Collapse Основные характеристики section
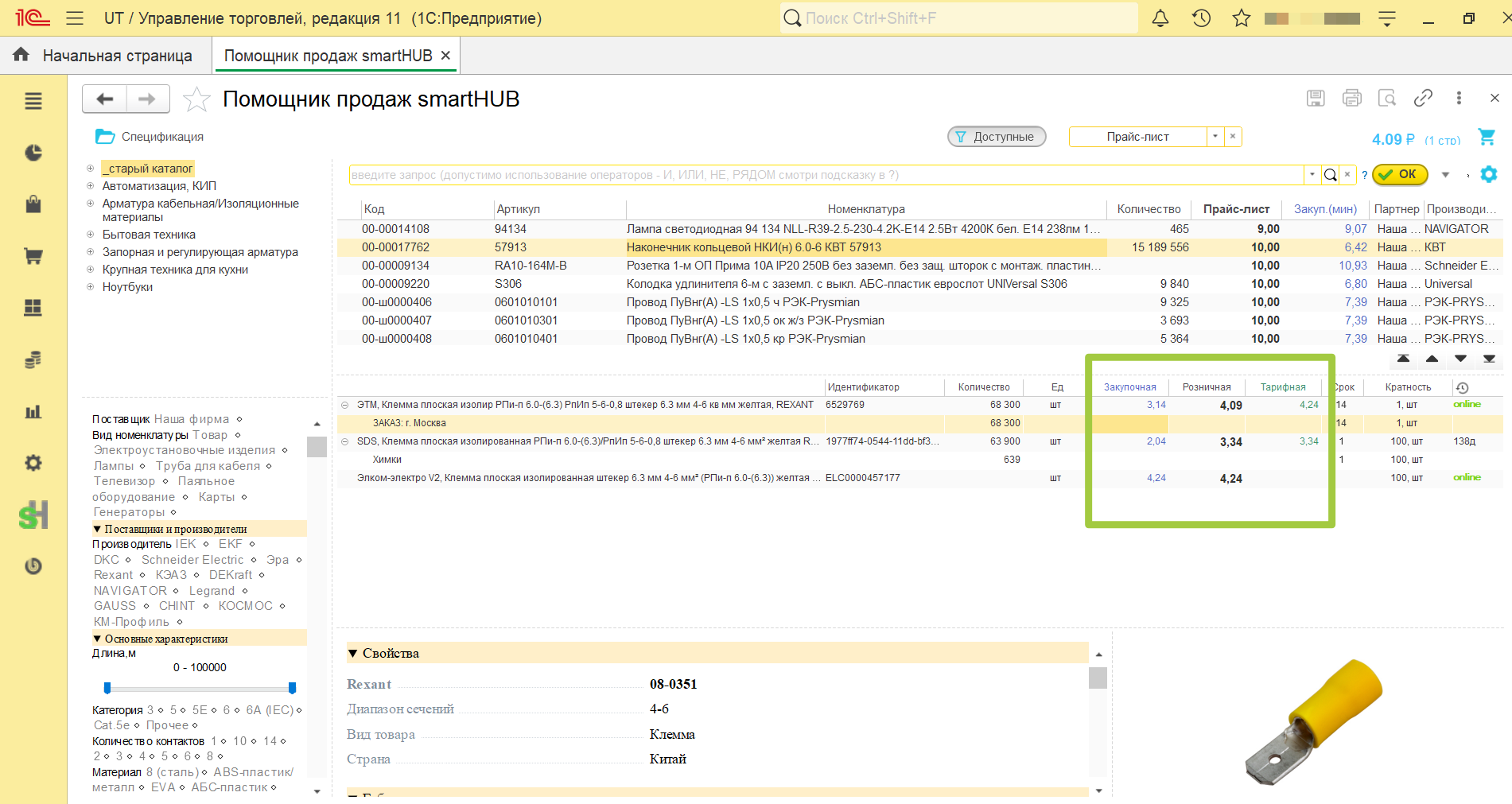The image size is (1512, 804). [97, 639]
